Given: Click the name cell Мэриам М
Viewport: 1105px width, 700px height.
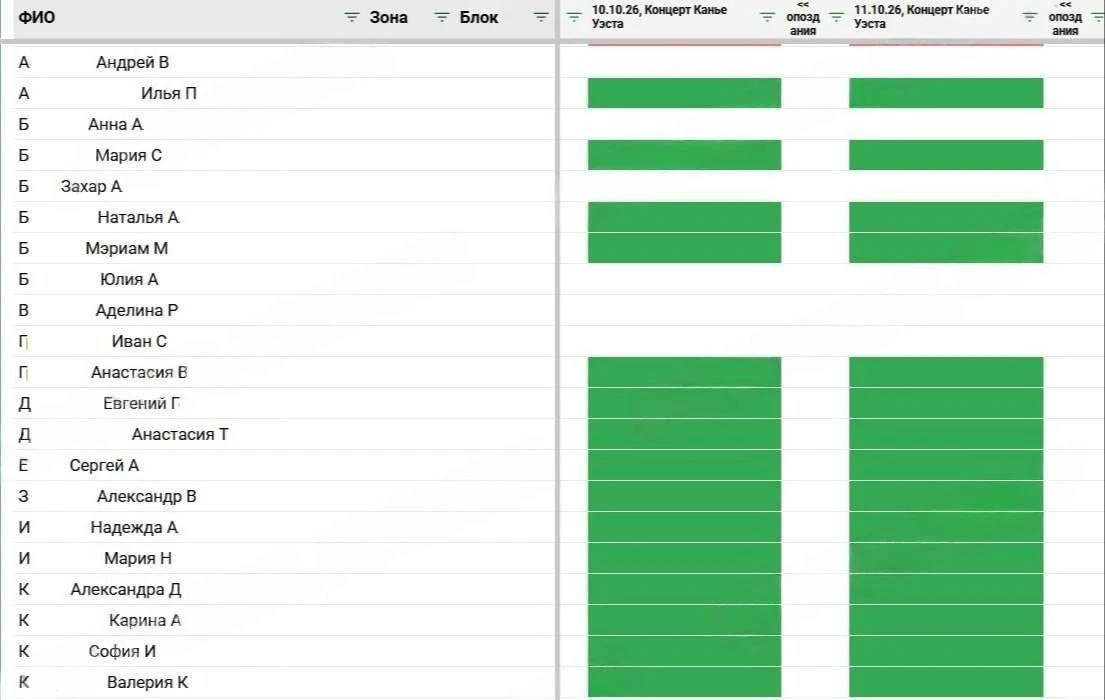Looking at the screenshot, I should click(127, 248).
